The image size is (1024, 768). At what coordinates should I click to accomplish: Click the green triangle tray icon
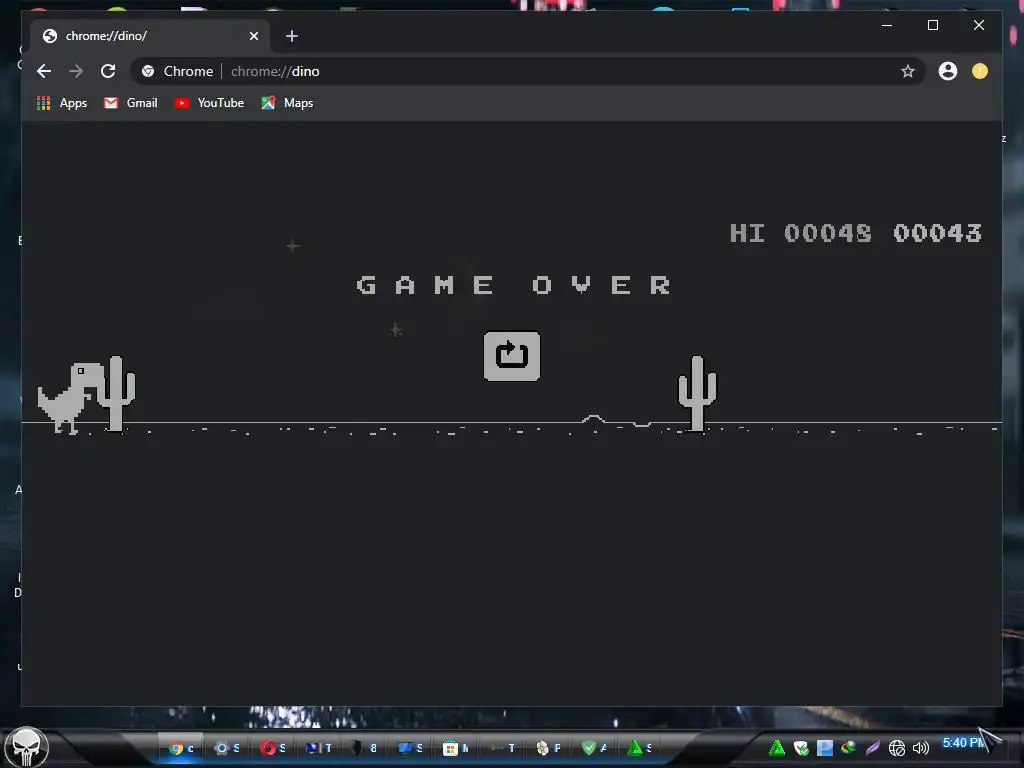(776, 748)
